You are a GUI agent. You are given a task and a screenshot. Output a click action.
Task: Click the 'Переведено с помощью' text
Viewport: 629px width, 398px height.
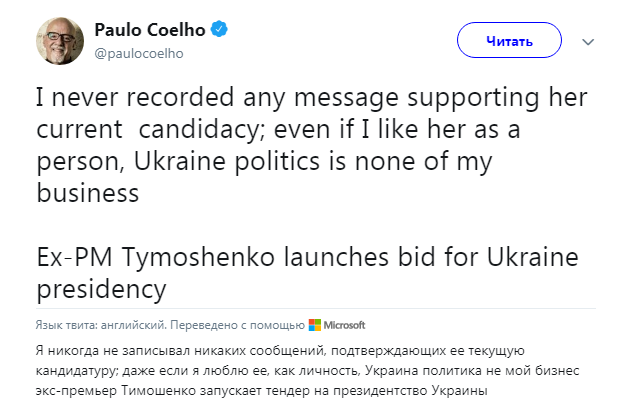237,325
